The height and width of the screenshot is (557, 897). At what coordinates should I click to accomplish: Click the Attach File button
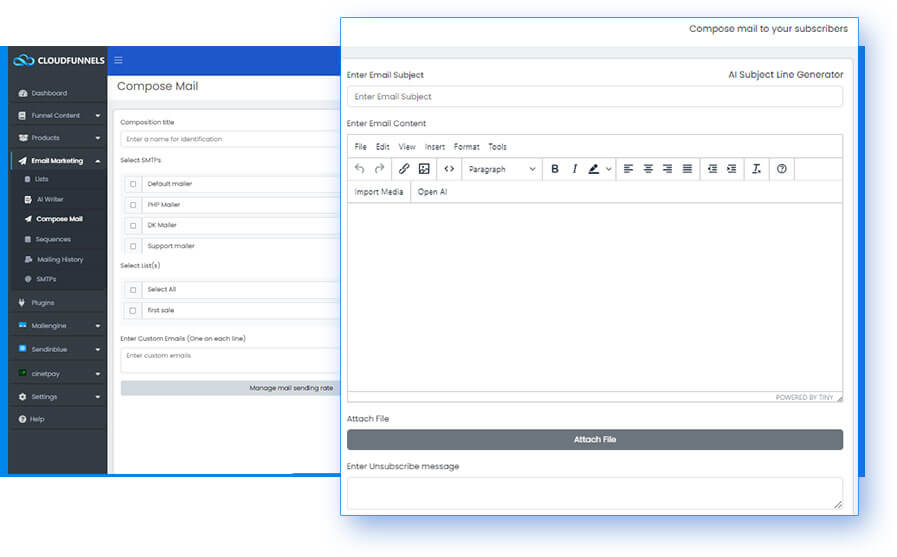pos(595,439)
